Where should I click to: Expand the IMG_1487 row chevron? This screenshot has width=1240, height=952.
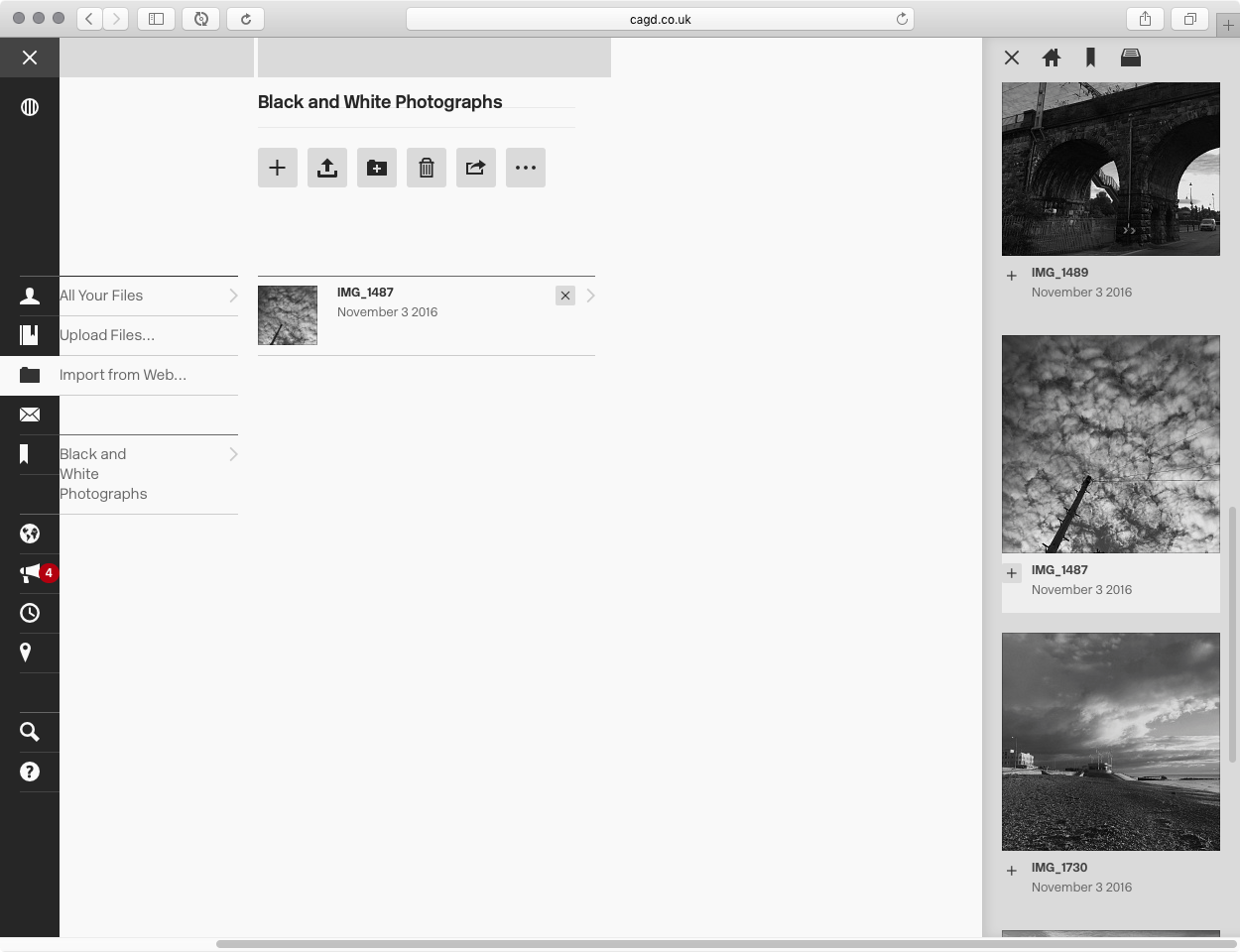tap(591, 296)
